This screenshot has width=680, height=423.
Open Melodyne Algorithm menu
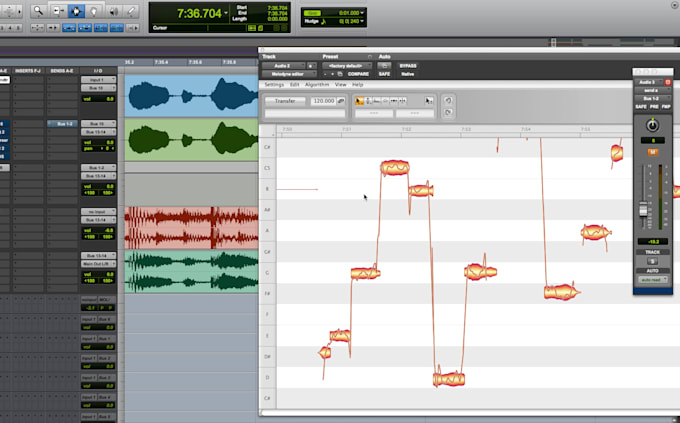pyautogui.click(x=317, y=85)
